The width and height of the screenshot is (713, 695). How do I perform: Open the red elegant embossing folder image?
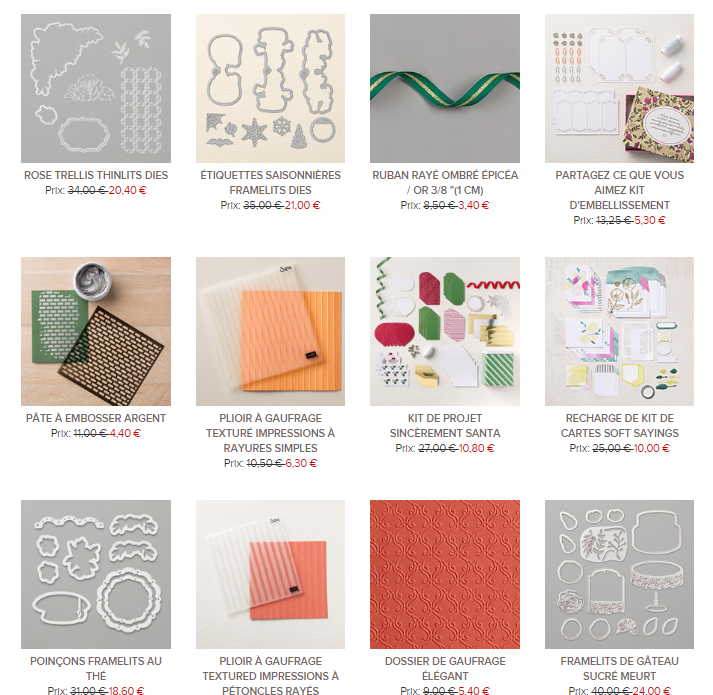click(445, 574)
